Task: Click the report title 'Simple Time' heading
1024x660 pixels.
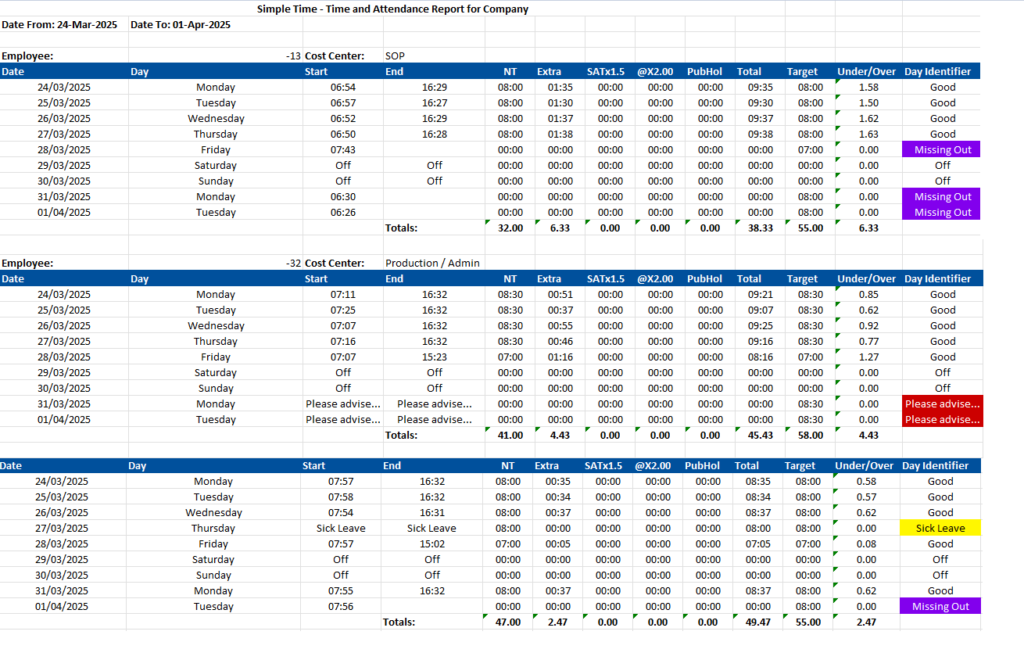Action: point(393,9)
